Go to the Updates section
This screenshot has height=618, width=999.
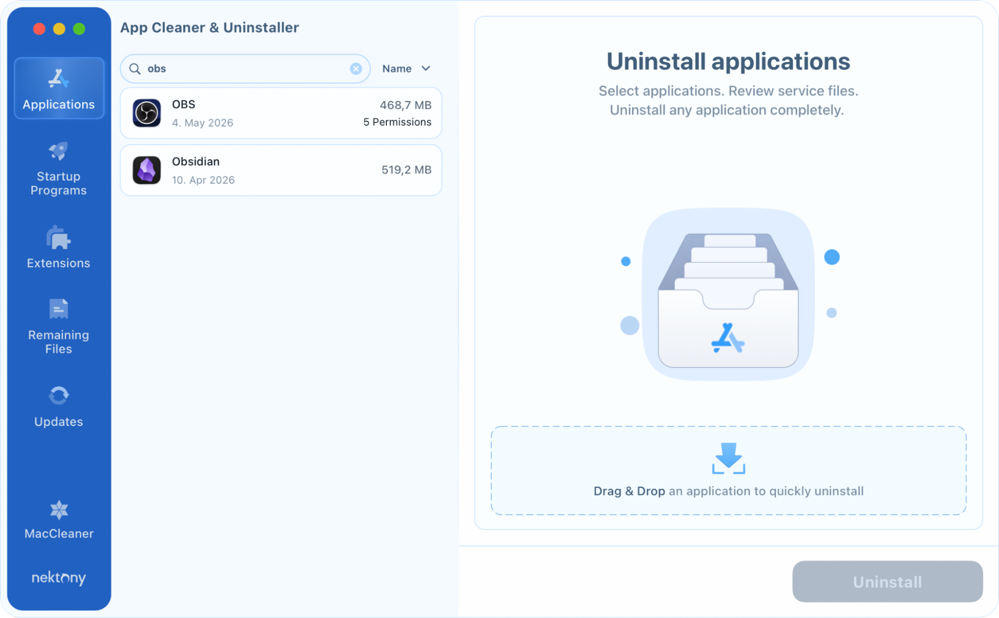point(59,406)
